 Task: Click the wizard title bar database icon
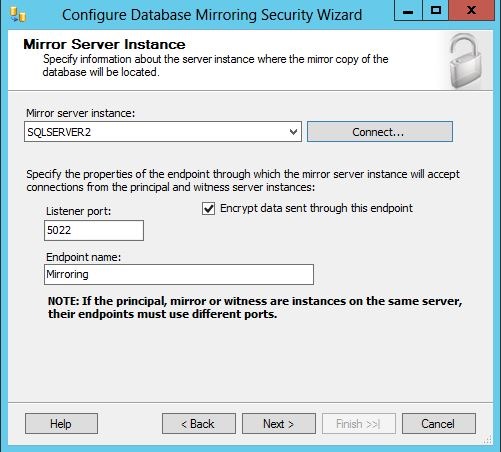tap(17, 14)
